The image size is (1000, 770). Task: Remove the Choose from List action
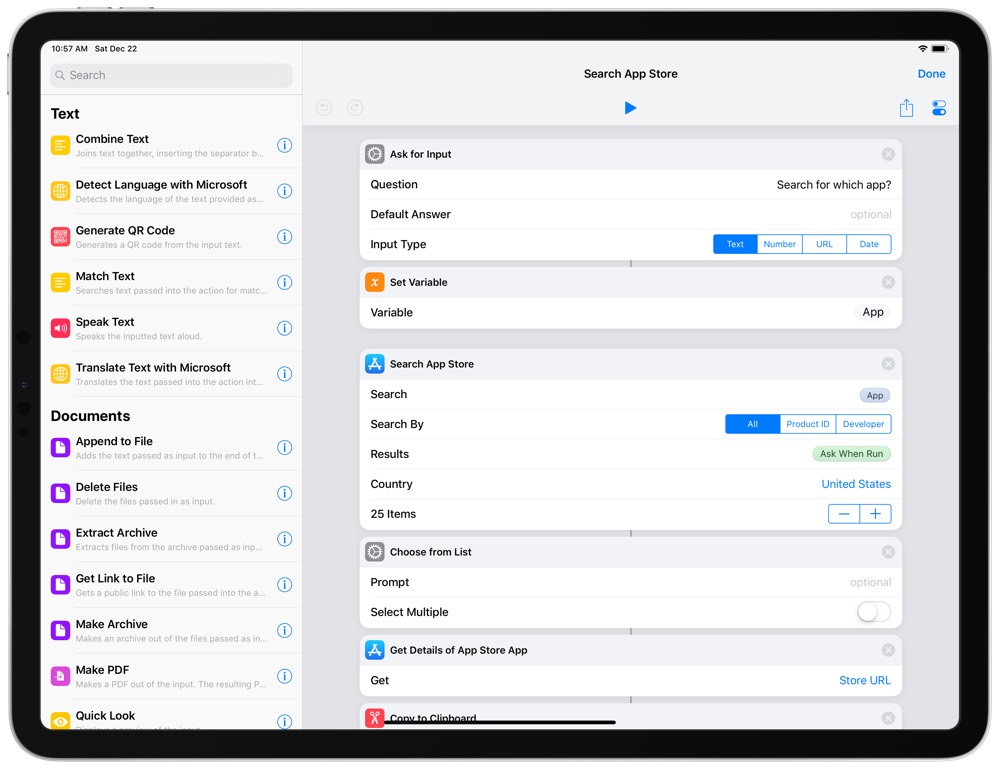(888, 552)
